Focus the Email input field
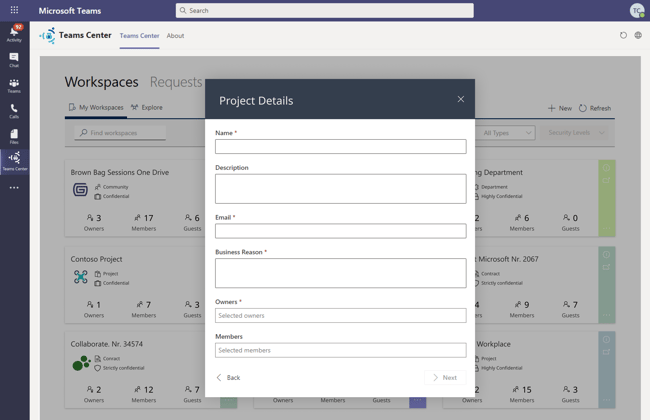The image size is (650, 420). (341, 231)
